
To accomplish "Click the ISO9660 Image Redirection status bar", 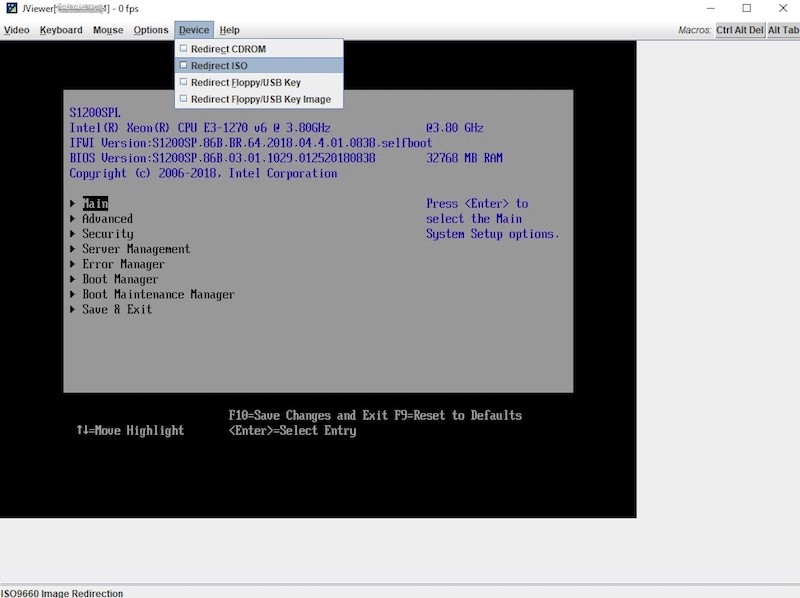I will pyautogui.click(x=60, y=590).
